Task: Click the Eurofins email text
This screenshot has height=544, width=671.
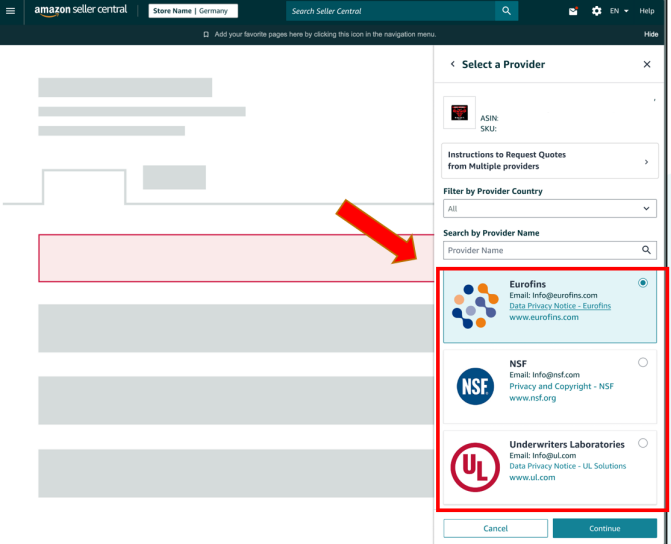Action: (553, 295)
